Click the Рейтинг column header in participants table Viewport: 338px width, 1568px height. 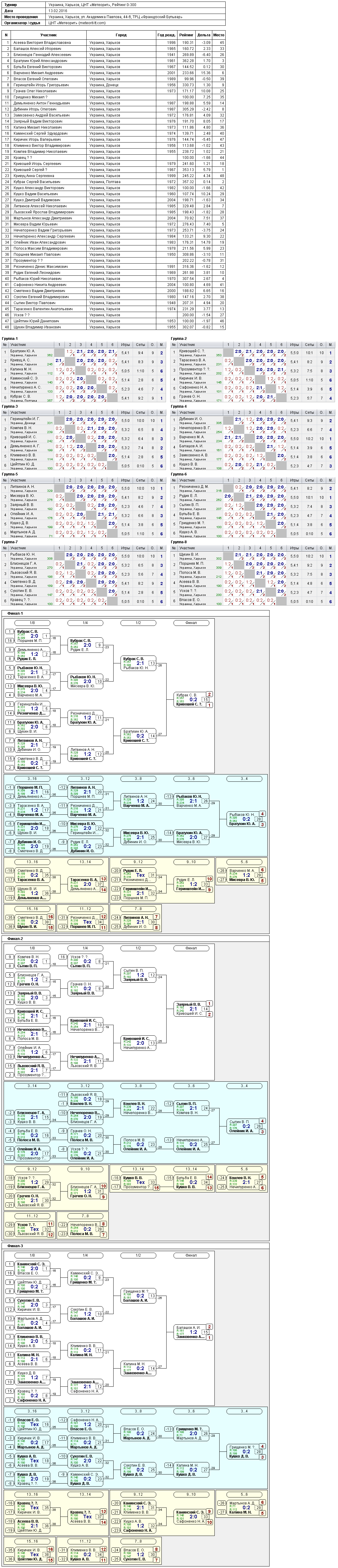pos(186,35)
